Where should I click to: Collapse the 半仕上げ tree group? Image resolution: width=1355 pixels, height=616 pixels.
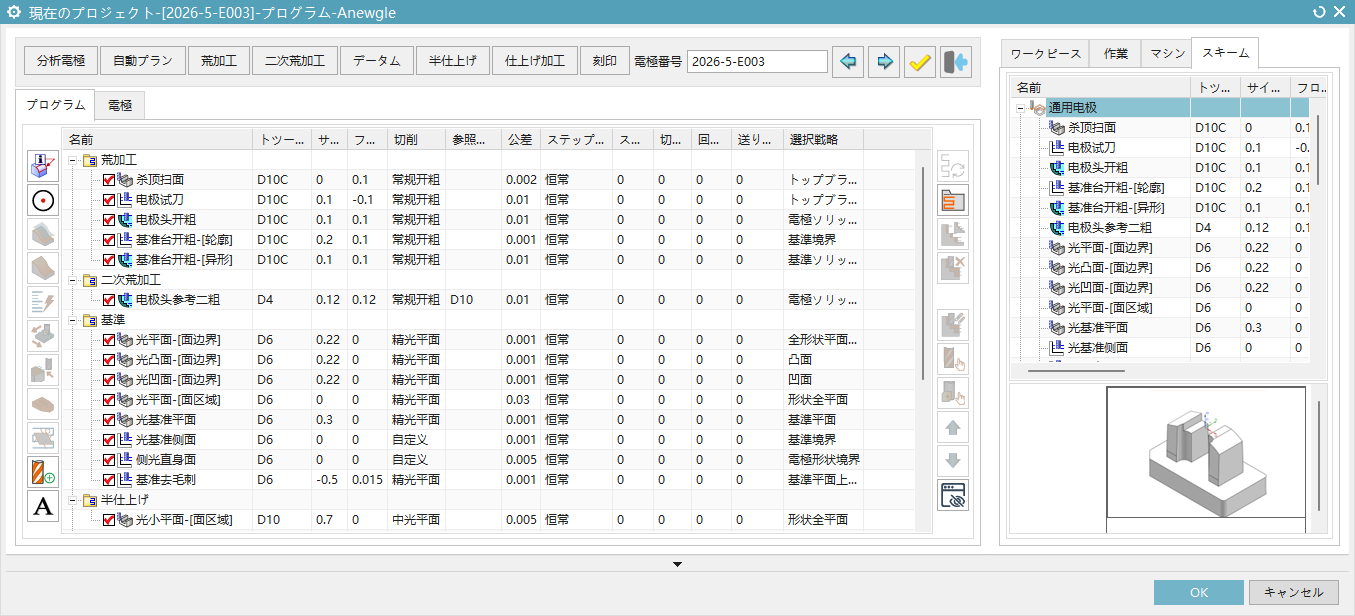pos(73,500)
